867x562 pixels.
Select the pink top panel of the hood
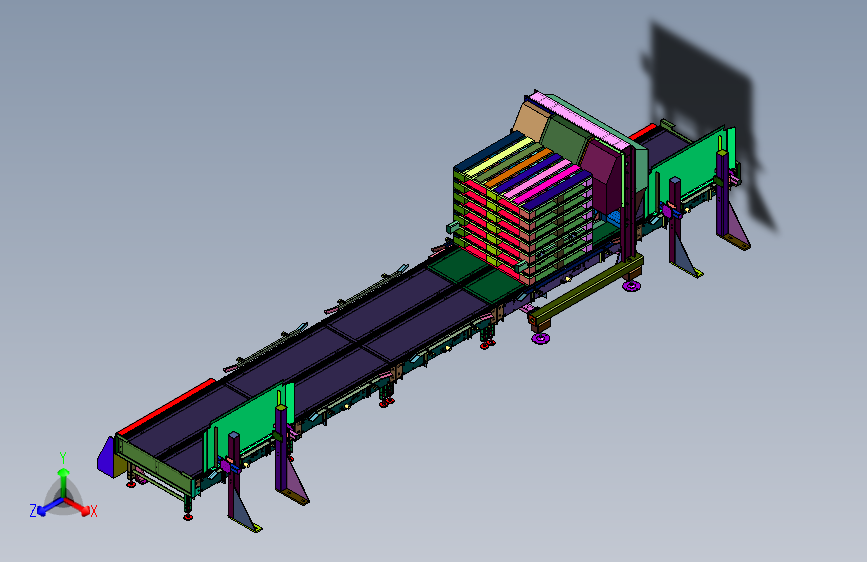tap(577, 119)
